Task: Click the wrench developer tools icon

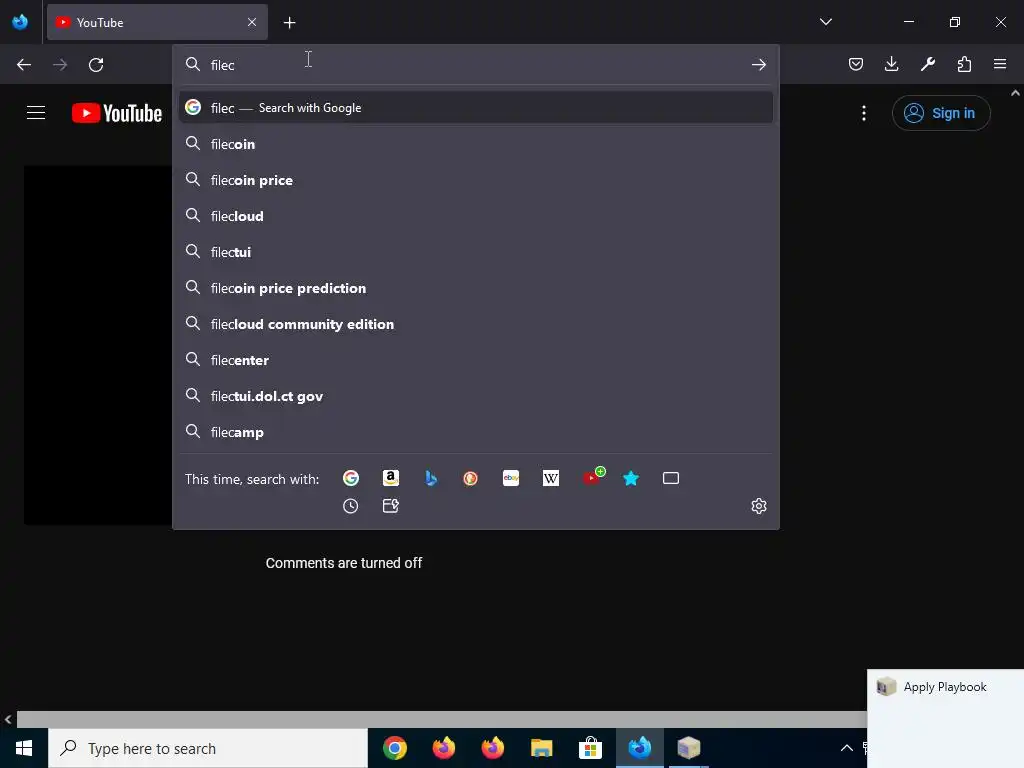Action: click(927, 64)
